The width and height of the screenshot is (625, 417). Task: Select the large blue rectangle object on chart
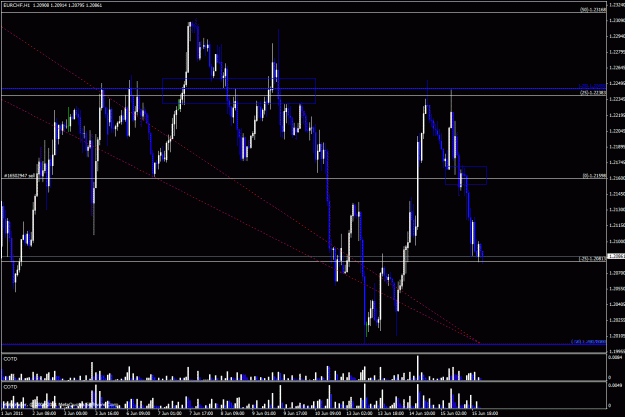[x=239, y=91]
